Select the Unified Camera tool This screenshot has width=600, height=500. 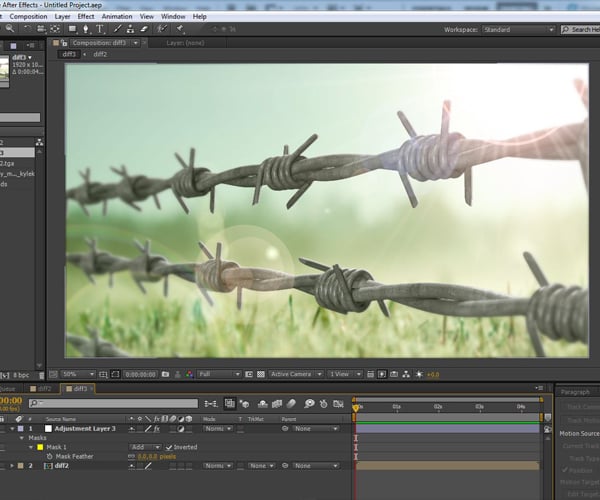(41, 29)
